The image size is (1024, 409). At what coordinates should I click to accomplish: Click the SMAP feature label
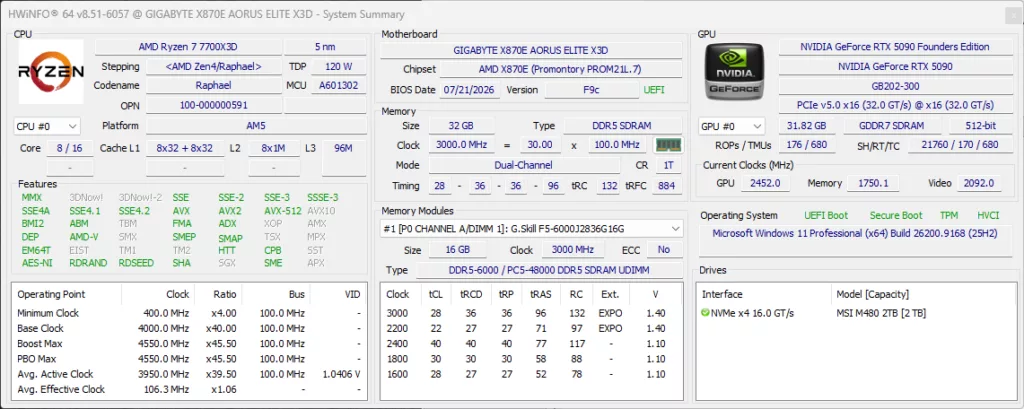[230, 238]
